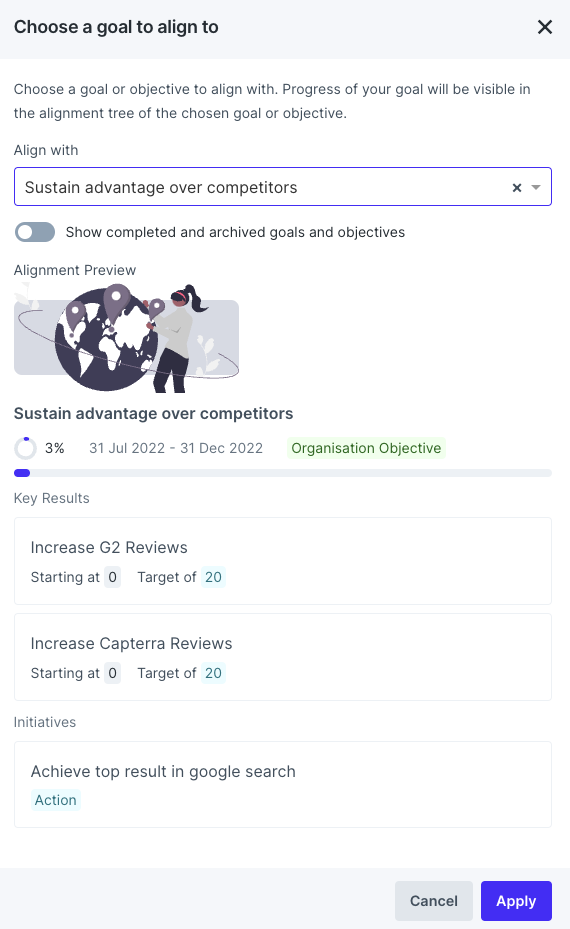The image size is (570, 929).
Task: Select Achieve top result in google search initiative
Action: (x=283, y=784)
